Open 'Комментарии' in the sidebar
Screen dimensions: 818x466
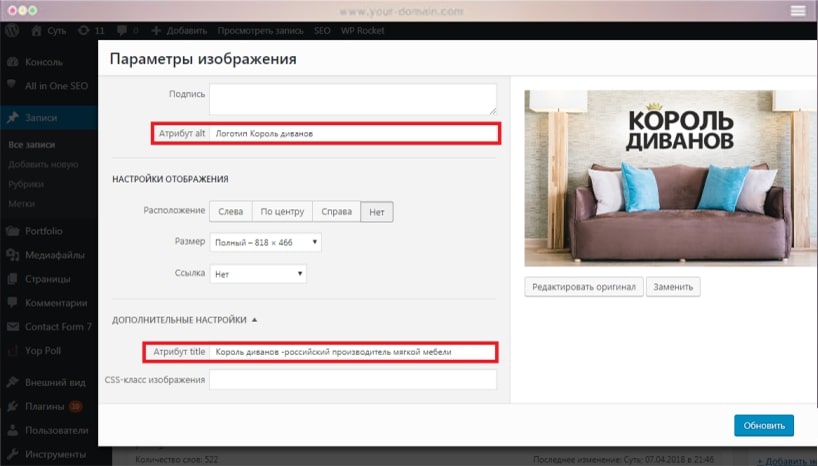click(56, 303)
